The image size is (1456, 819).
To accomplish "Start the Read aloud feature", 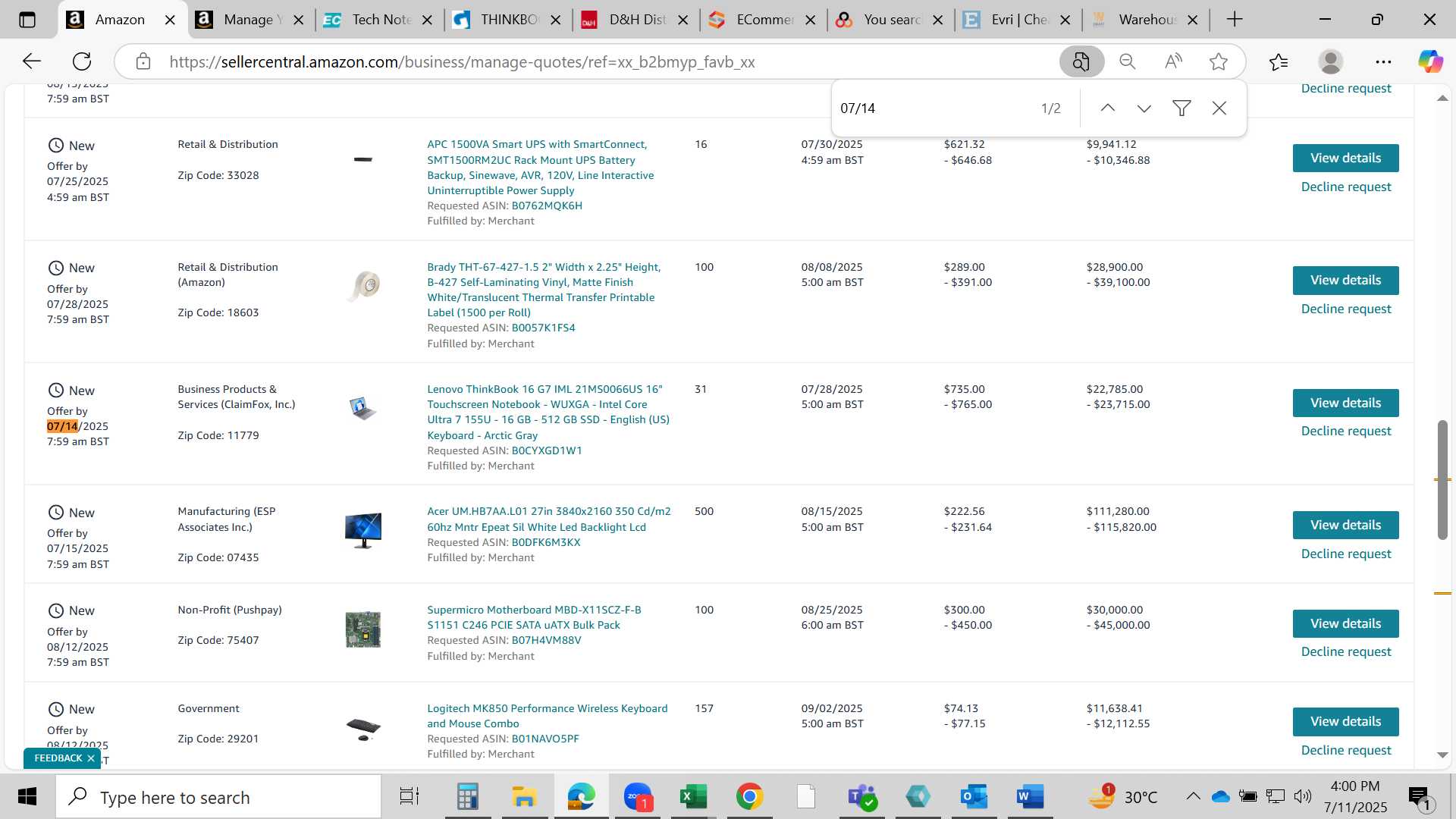I will tap(1173, 61).
